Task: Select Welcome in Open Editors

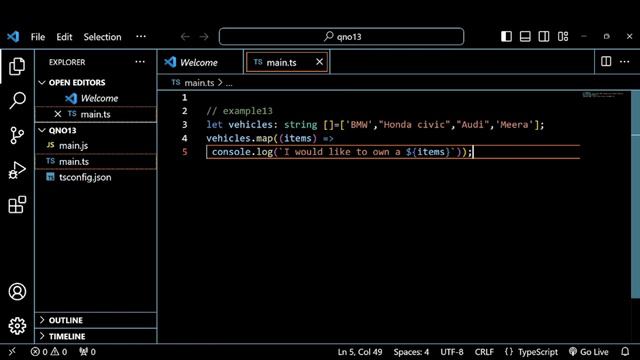Action: [x=96, y=98]
